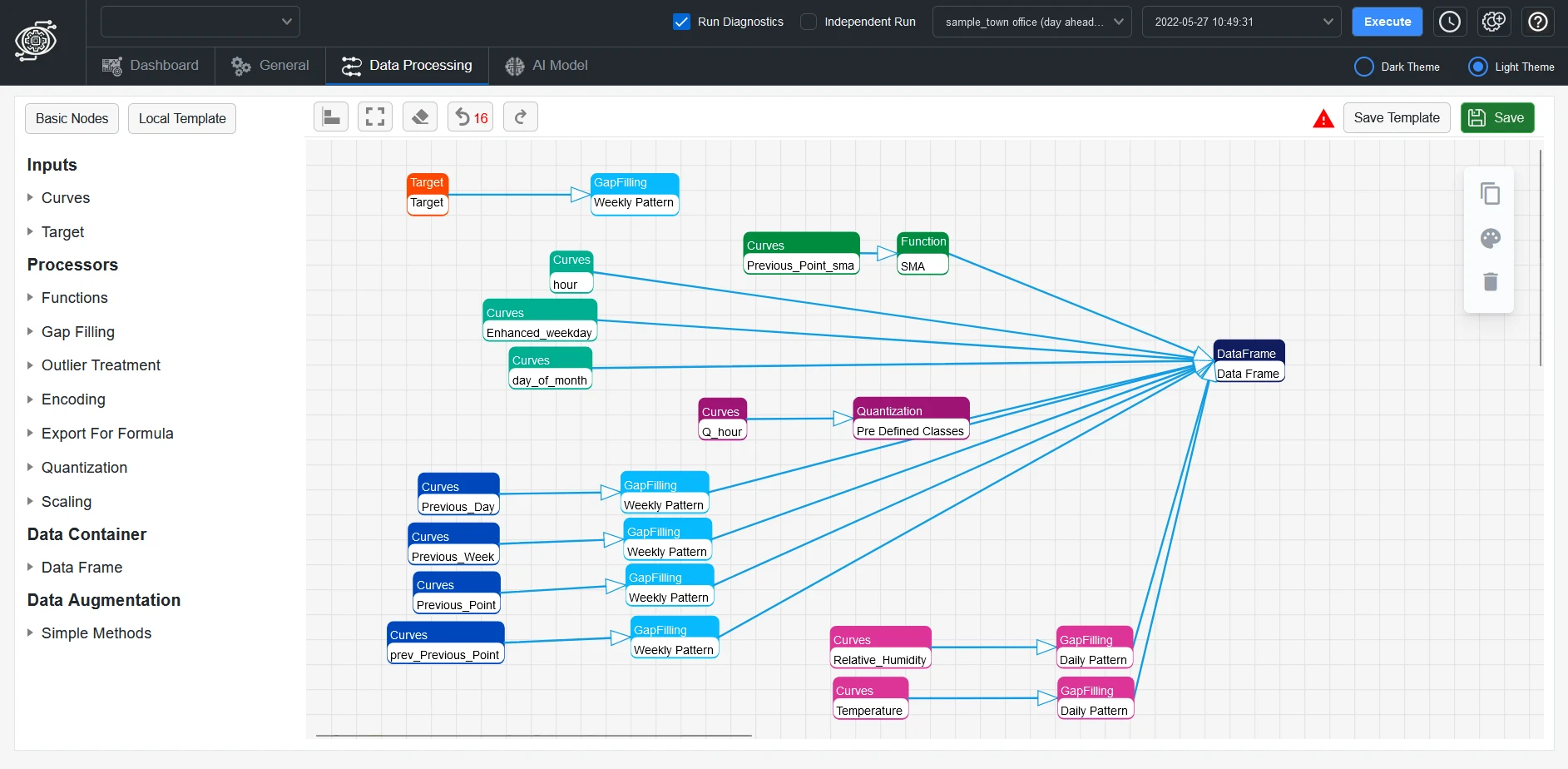Image resolution: width=1568 pixels, height=769 pixels.
Task: Toggle the Run Diagnostics checkbox
Action: pyautogui.click(x=681, y=22)
